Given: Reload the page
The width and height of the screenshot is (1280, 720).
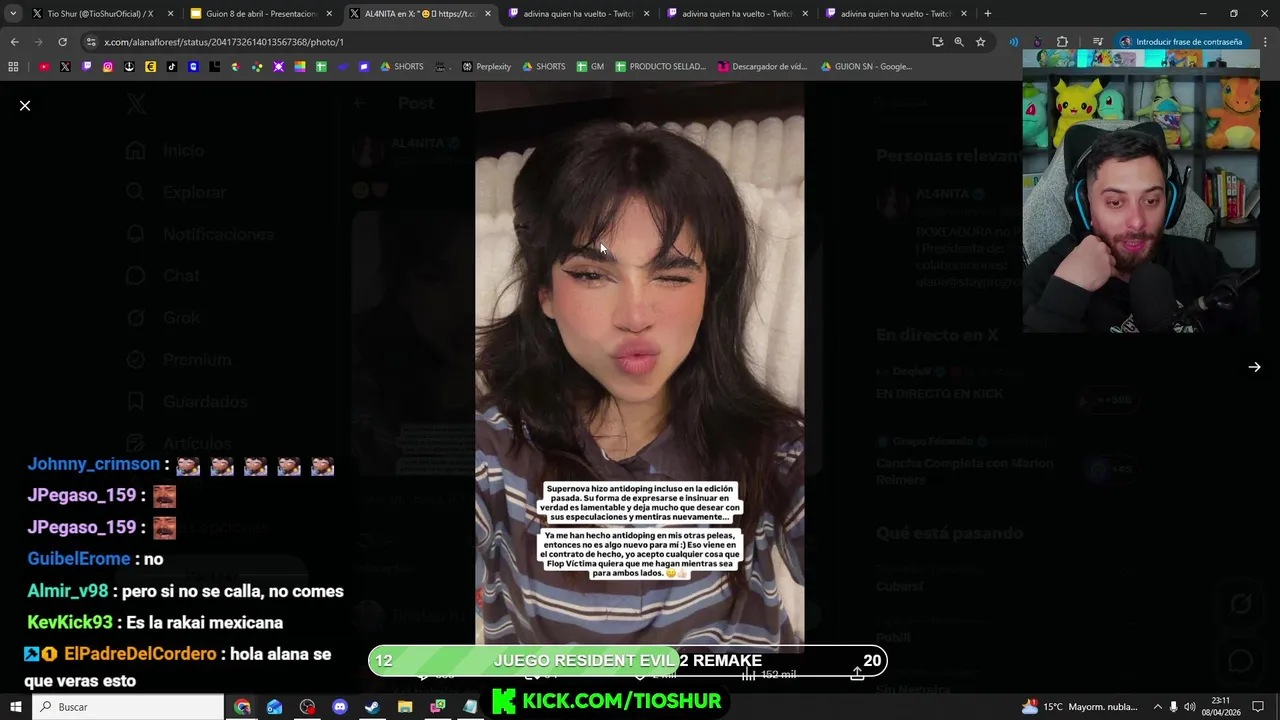Looking at the screenshot, I should coord(62,42).
